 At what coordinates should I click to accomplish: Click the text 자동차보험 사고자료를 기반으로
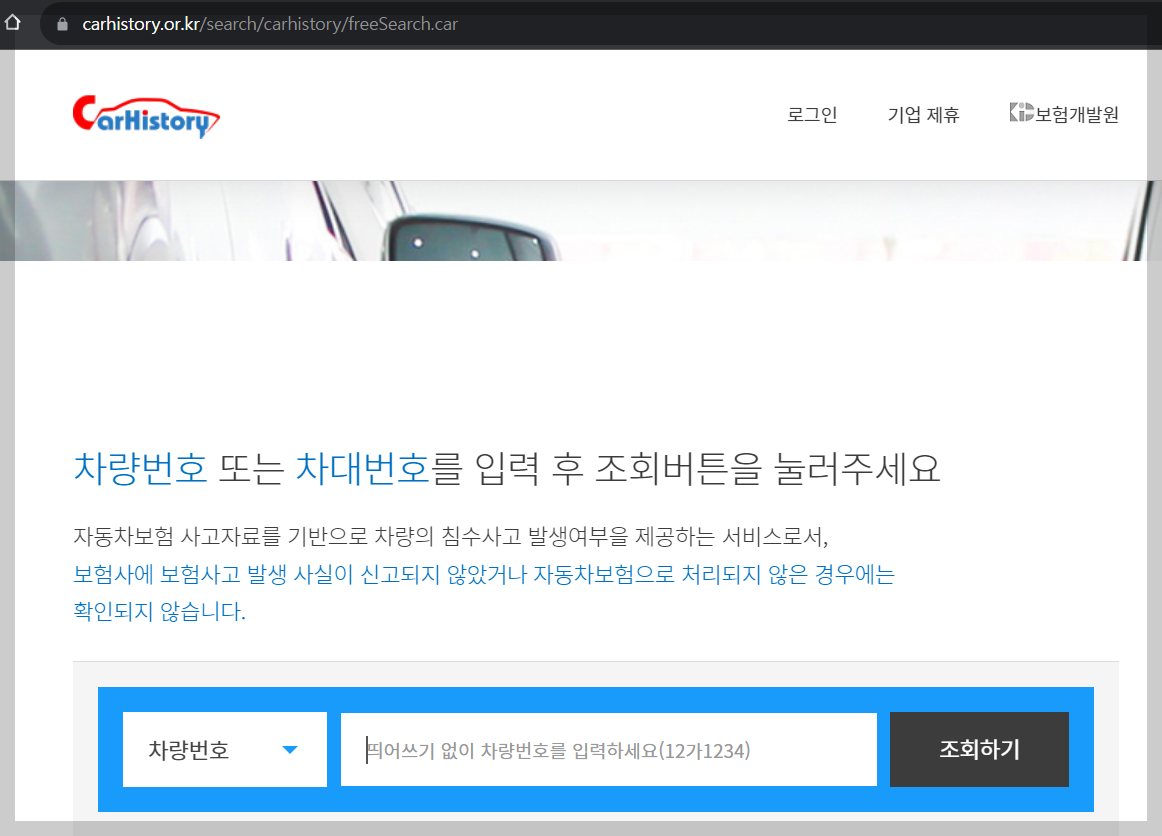tap(220, 536)
